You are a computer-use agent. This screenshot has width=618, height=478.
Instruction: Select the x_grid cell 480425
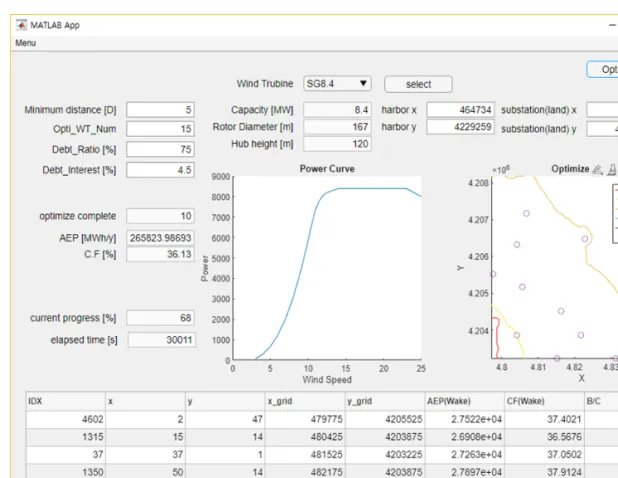point(305,437)
